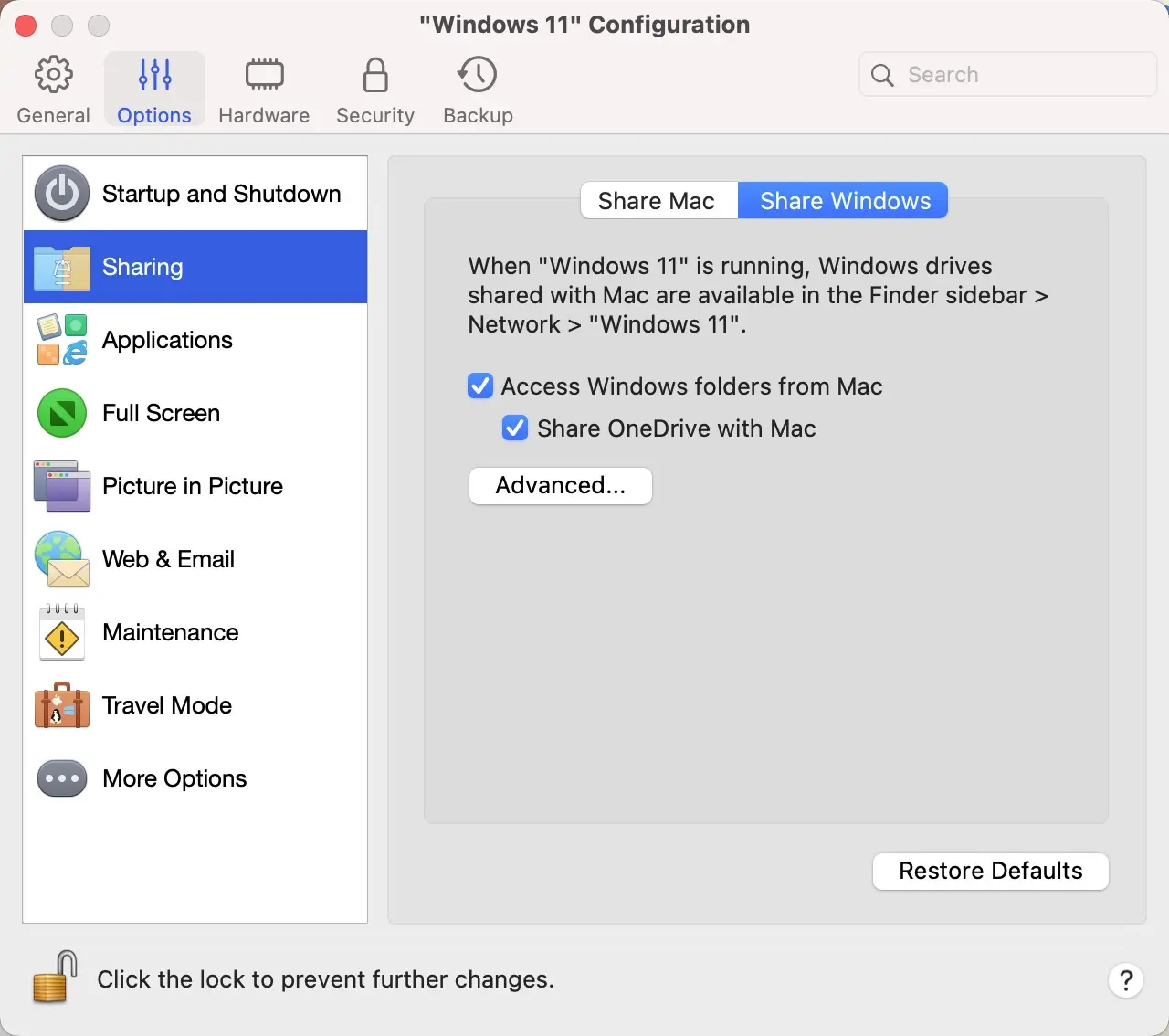This screenshot has height=1036, width=1169.
Task: Open help with the question mark button
Action: click(1126, 980)
